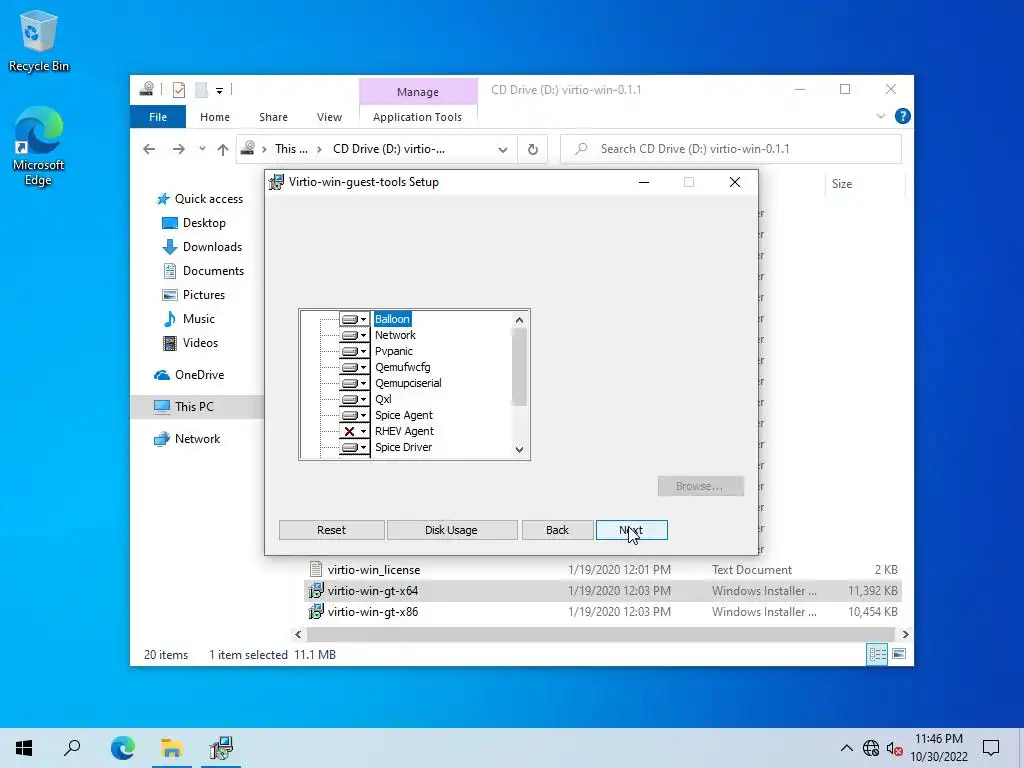Expand the ribbon chevron
This screenshot has width=1024, height=768.
(880, 116)
